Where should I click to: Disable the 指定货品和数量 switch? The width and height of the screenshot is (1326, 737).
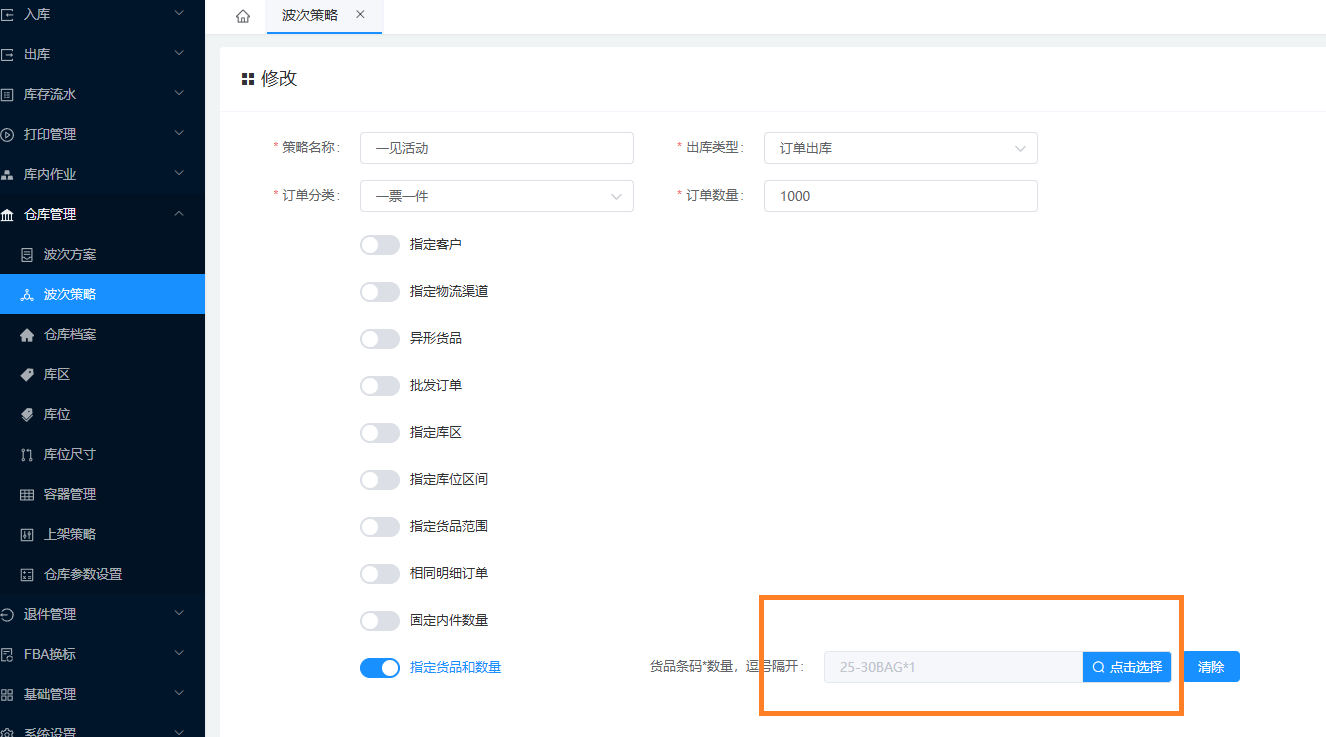pyautogui.click(x=380, y=668)
